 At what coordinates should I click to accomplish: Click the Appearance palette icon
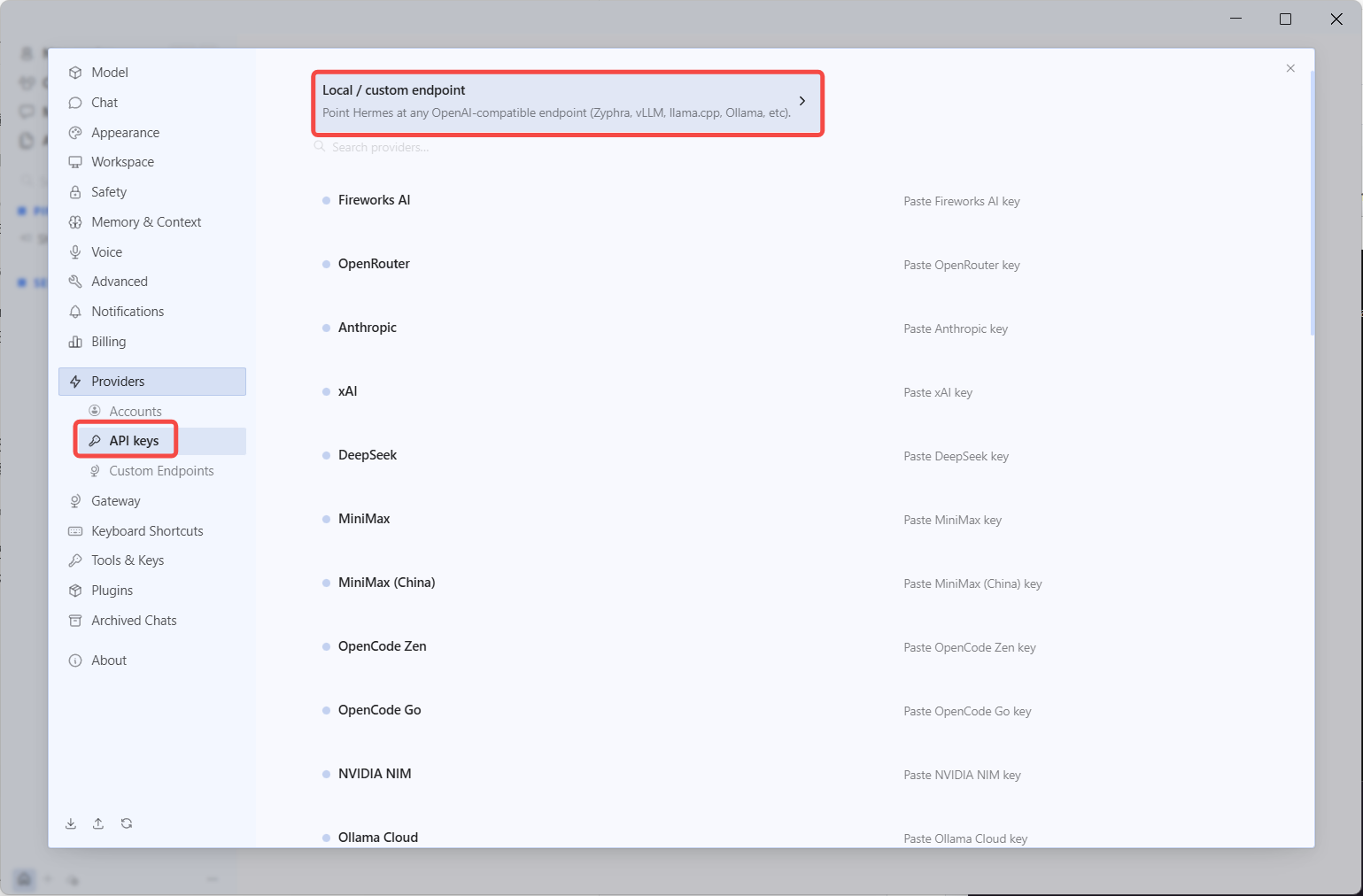click(75, 133)
